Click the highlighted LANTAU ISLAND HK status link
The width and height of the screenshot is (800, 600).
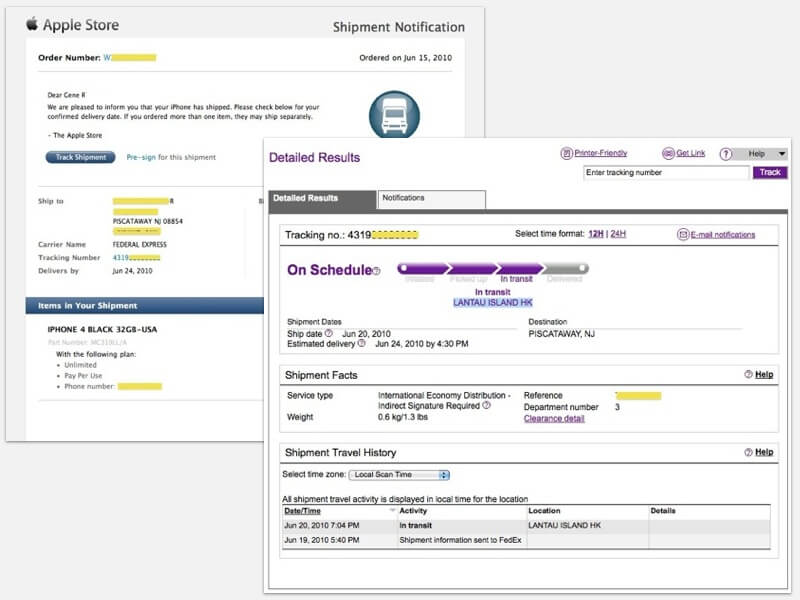492,303
